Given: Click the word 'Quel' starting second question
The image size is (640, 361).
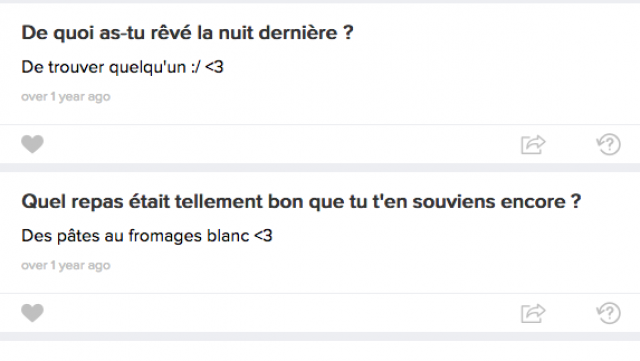Looking at the screenshot, I should tap(44, 202).
